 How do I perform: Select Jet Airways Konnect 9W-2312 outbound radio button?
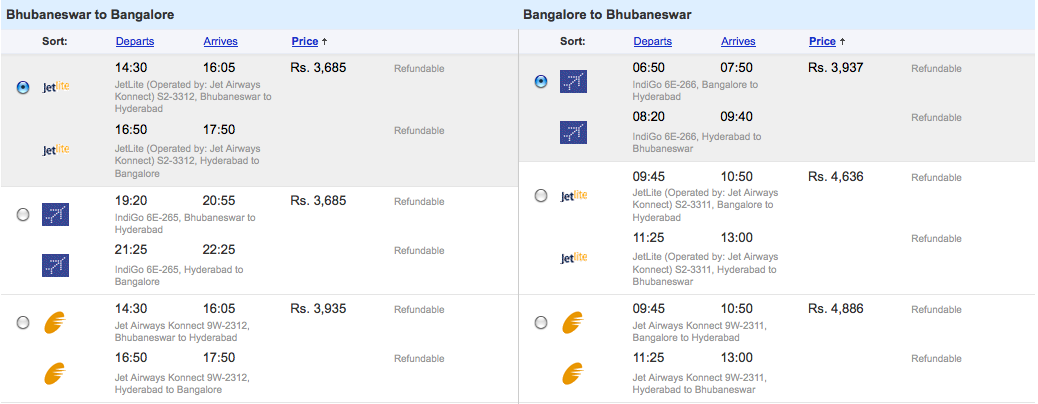23,323
